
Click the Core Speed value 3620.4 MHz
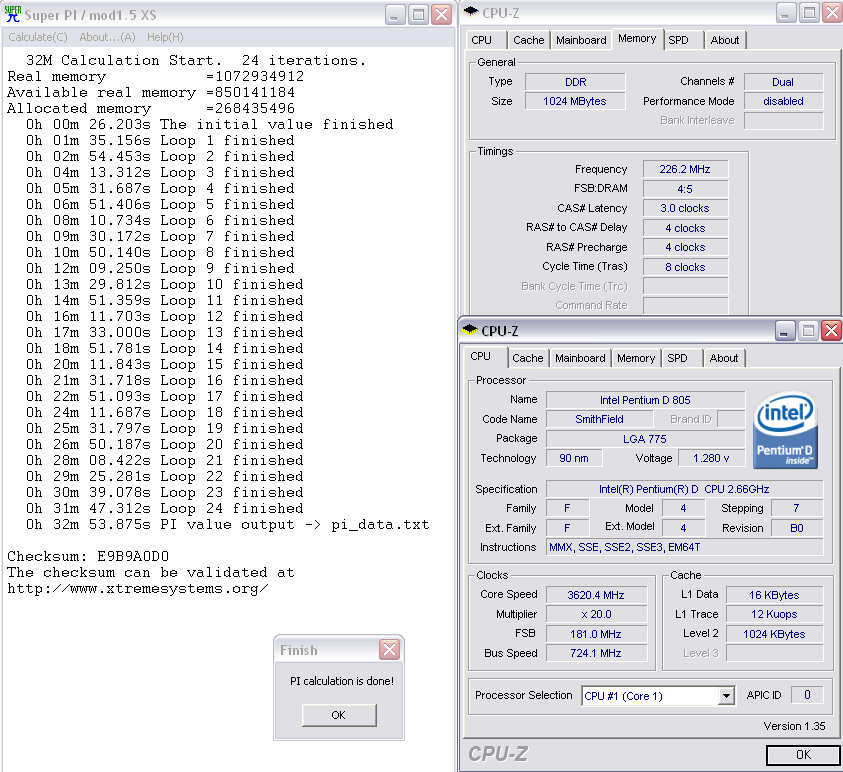(x=596, y=595)
